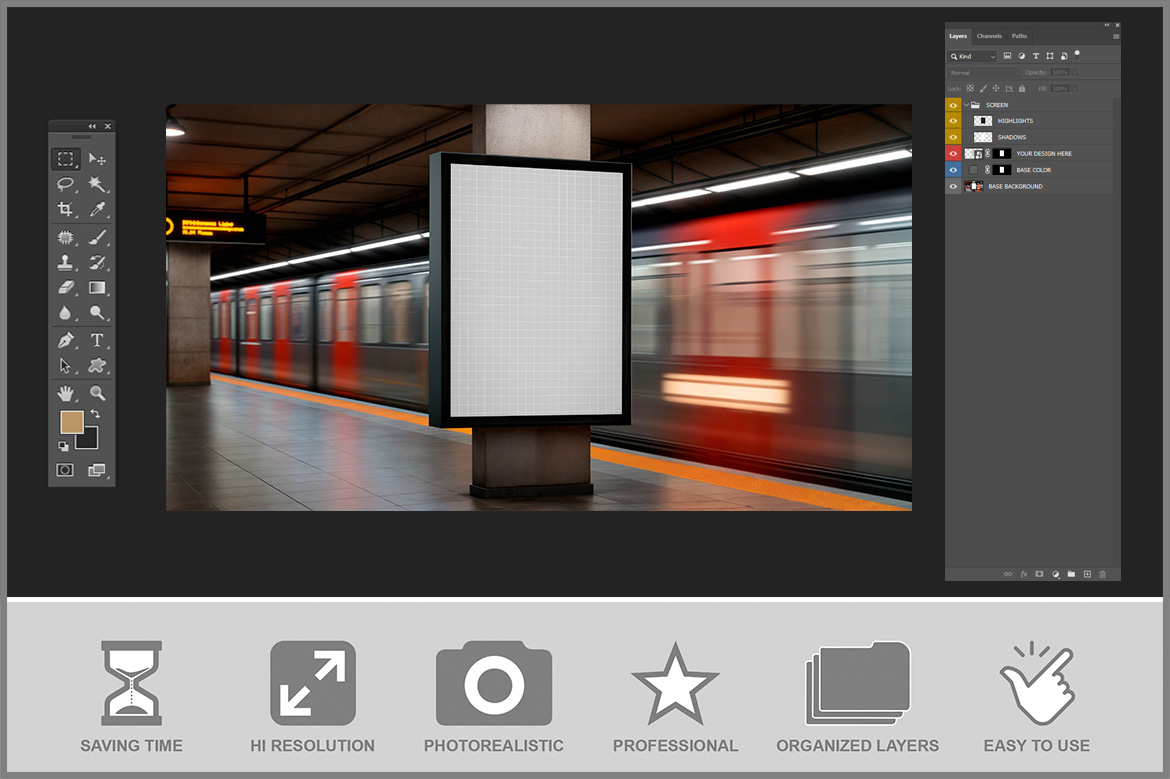Viewport: 1170px width, 779px height.
Task: Select the Magic Wand tool
Action: coord(97,184)
